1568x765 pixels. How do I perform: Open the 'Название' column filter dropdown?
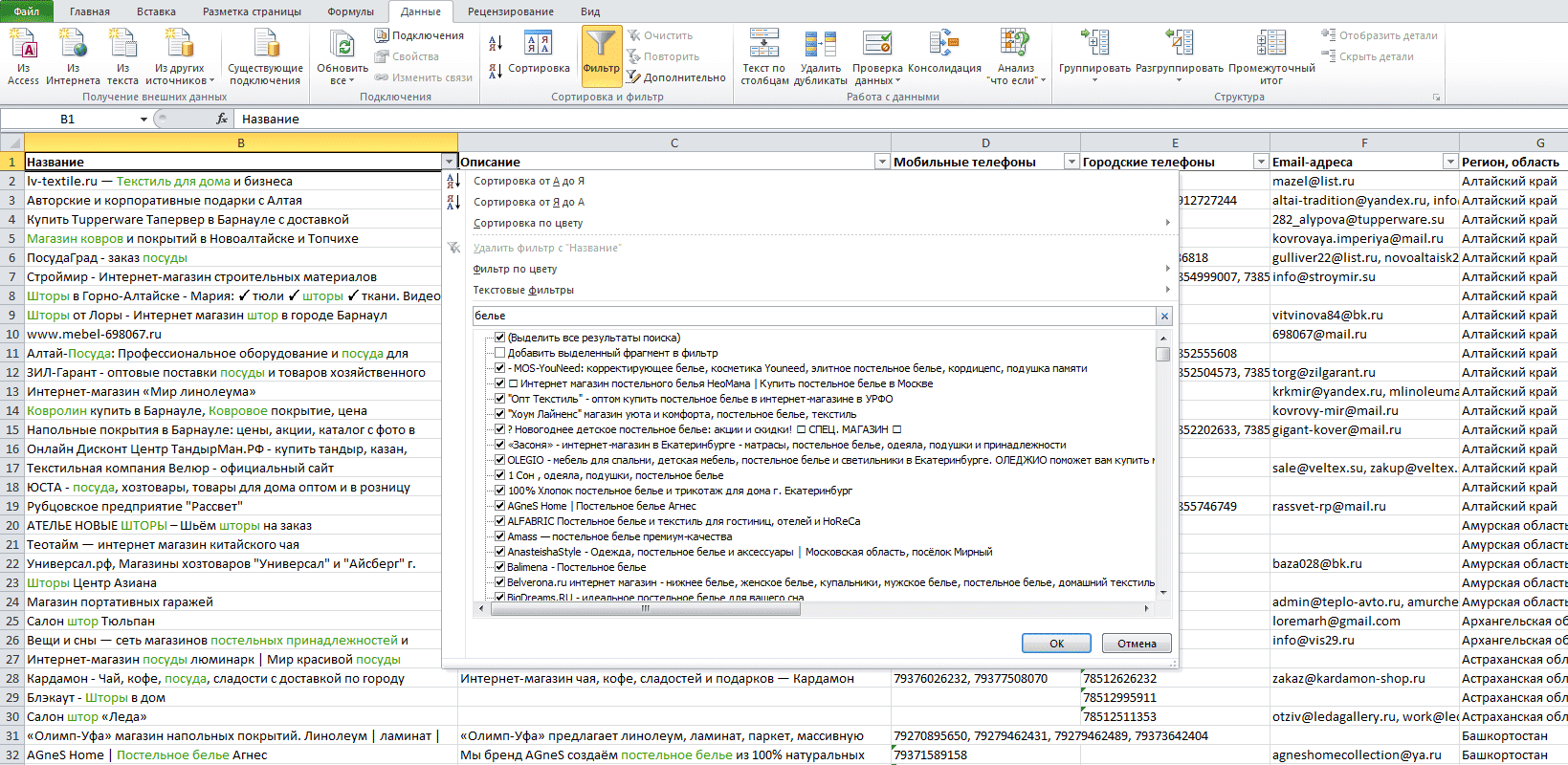pos(450,162)
